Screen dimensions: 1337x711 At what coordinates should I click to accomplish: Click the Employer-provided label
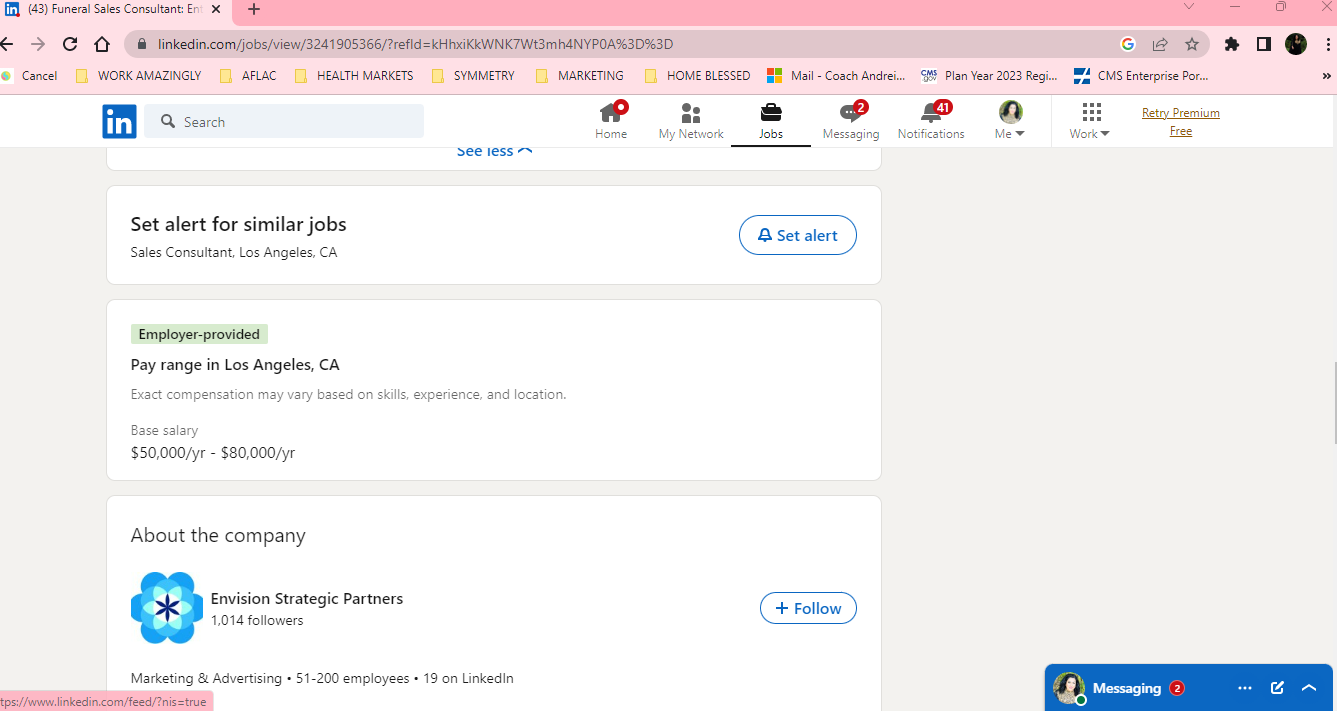point(199,334)
